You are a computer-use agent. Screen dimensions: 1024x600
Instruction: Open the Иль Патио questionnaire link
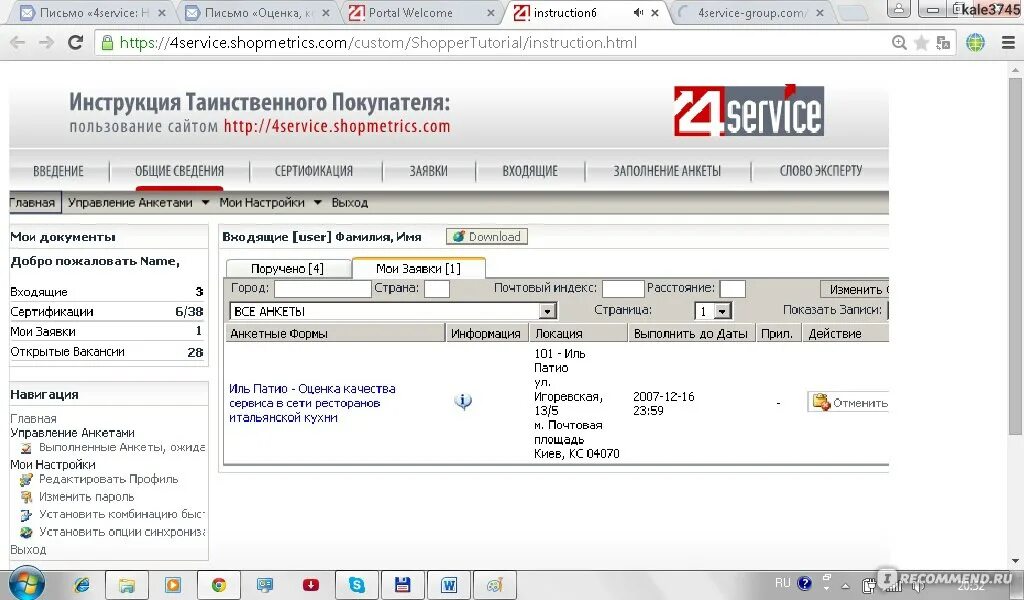312,403
